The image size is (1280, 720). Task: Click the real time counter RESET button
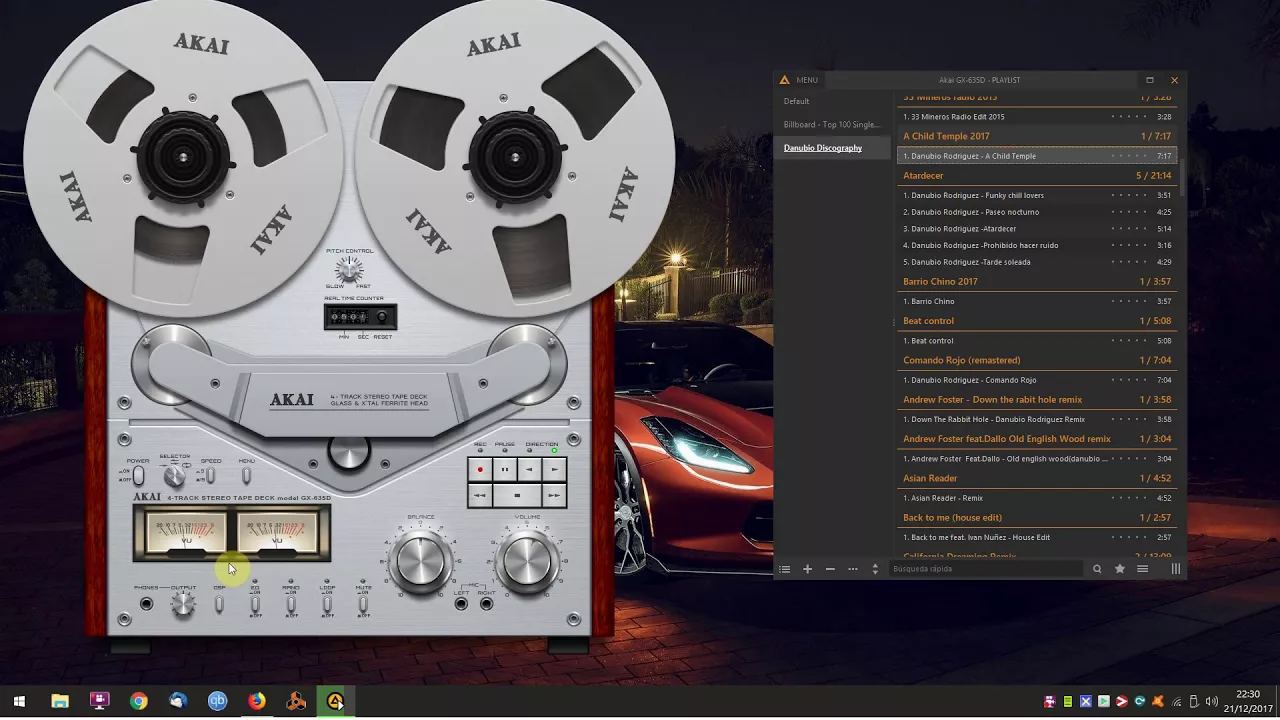(381, 318)
